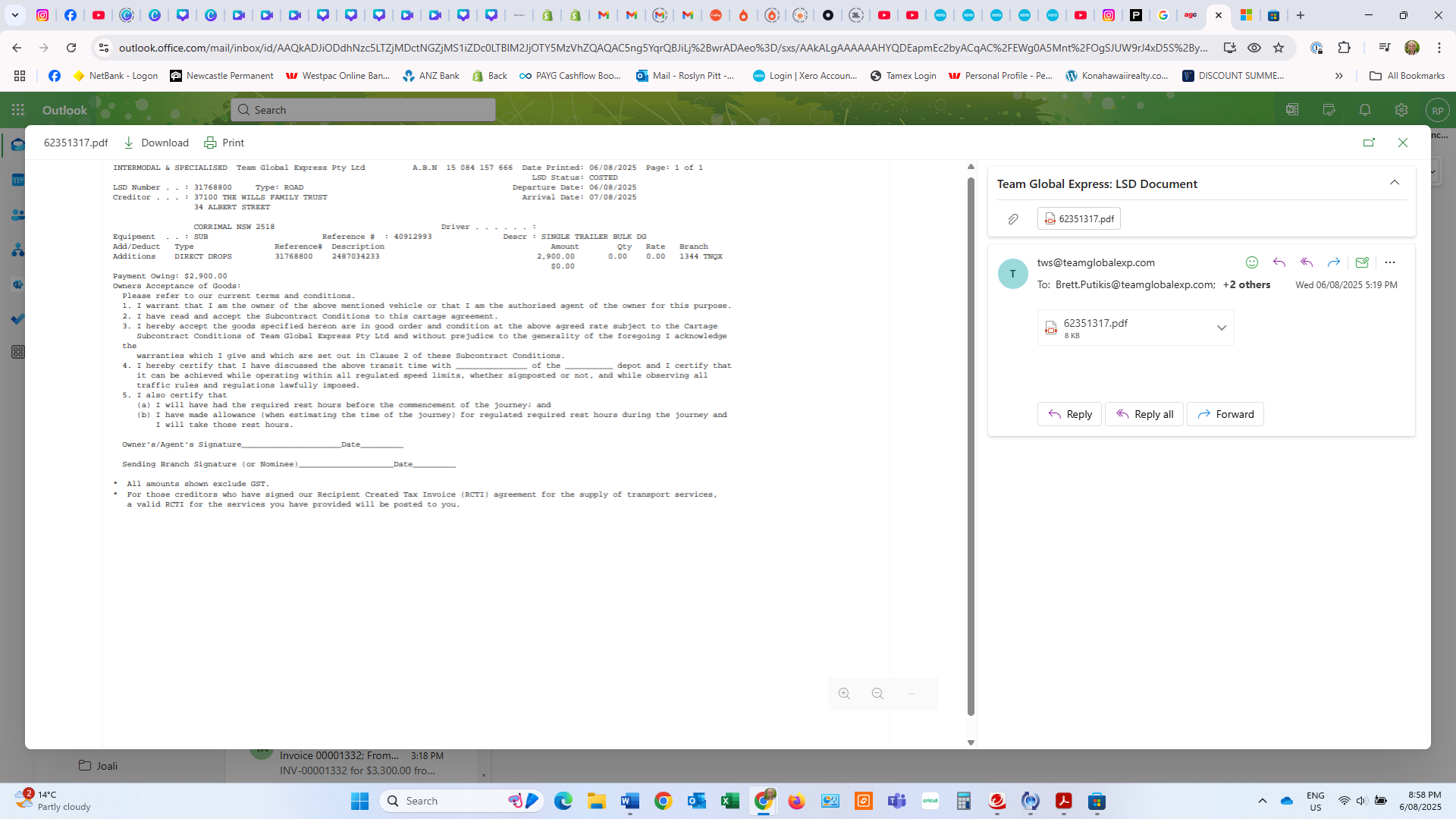1456x819 pixels.
Task: Select the Westpac Online Banking bookmark
Action: tap(337, 76)
